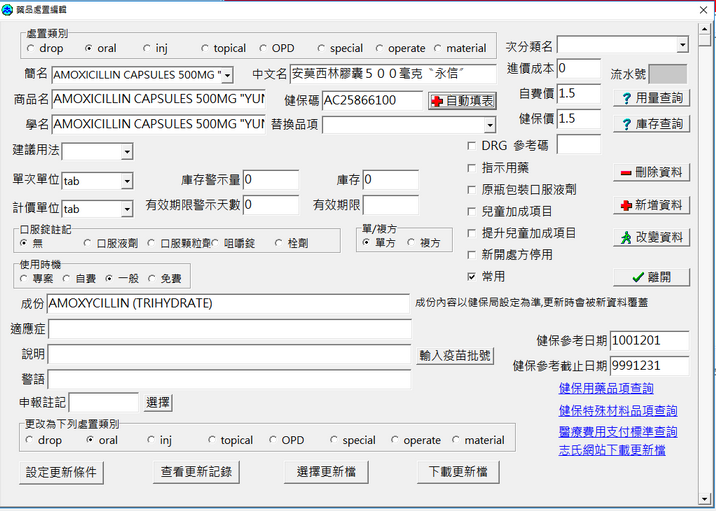This screenshot has width=716, height=511.
Task: Enable 兒童加成項目 checkbox
Action: point(472,211)
